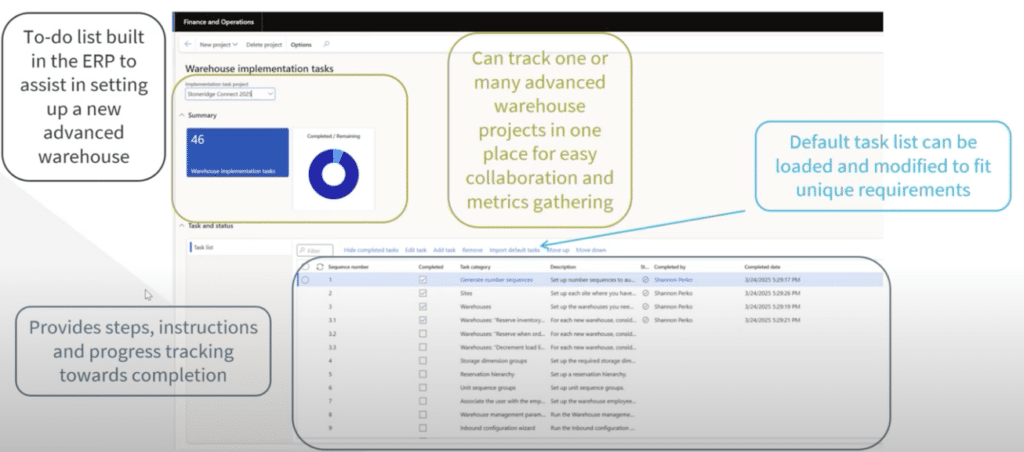
Task: Click the Filter input field
Action: [x=316, y=249]
